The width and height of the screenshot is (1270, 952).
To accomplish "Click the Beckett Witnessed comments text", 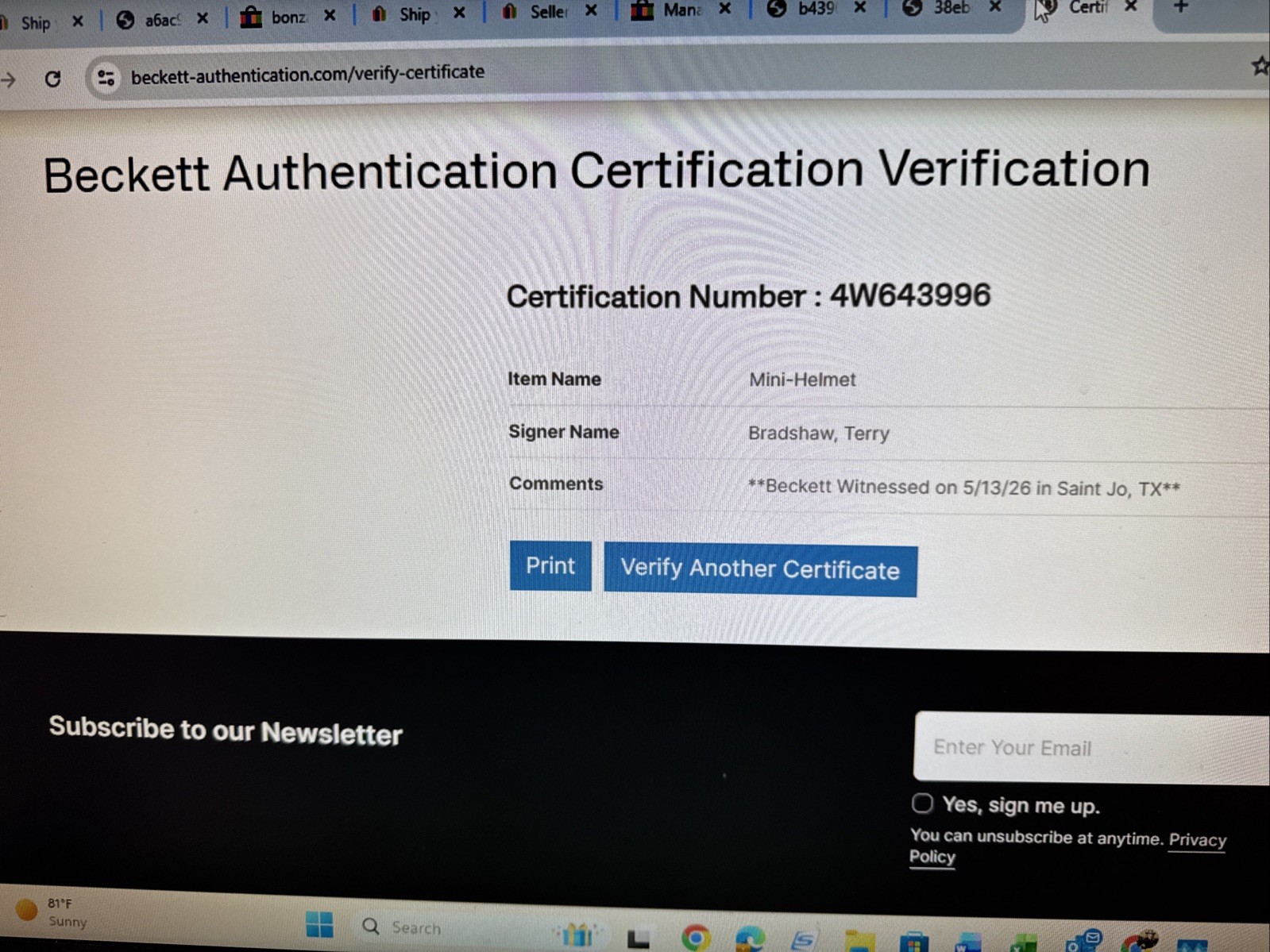I will (x=964, y=488).
